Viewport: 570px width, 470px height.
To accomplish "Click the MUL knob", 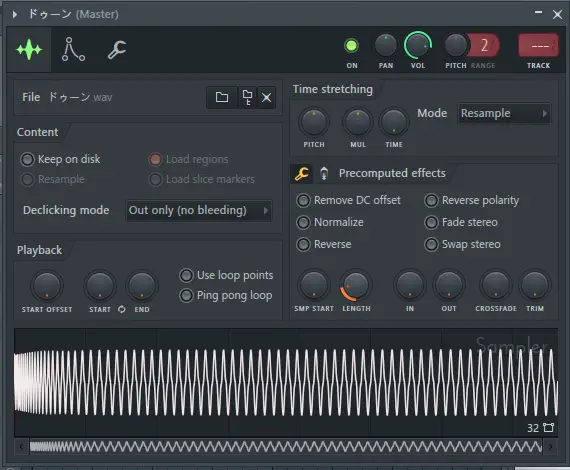I will click(358, 122).
